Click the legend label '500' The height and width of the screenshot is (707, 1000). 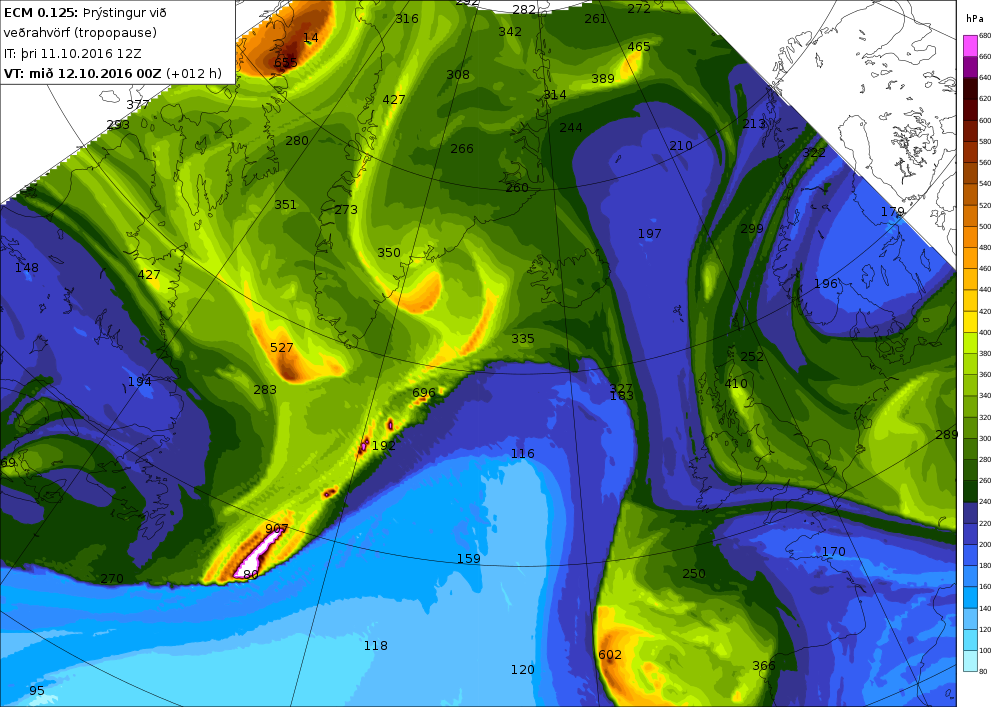coord(985,226)
